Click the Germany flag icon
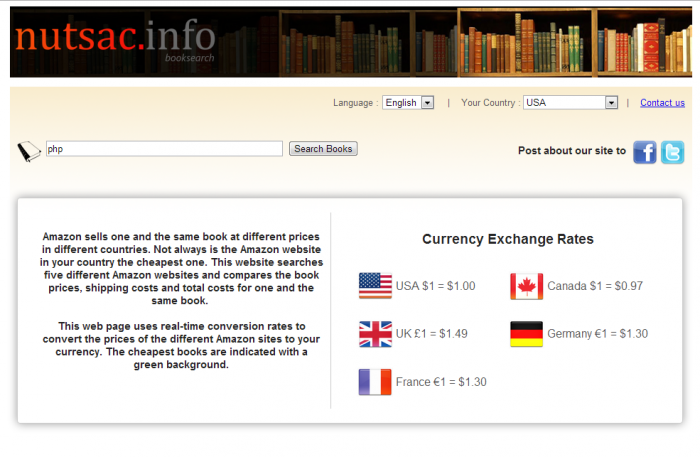This screenshot has width=700, height=457. [527, 334]
